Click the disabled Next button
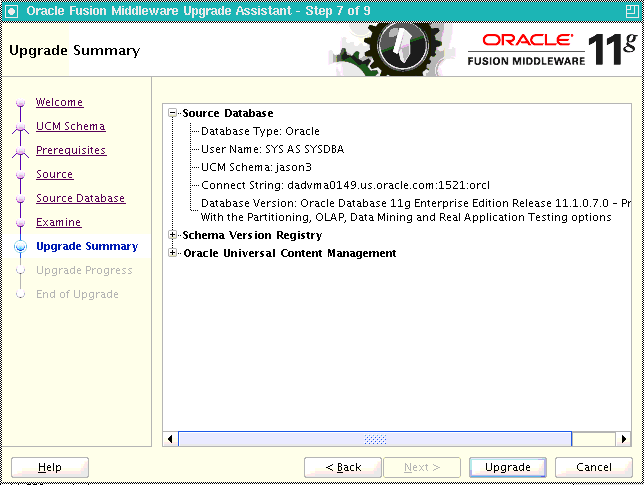 point(422,467)
